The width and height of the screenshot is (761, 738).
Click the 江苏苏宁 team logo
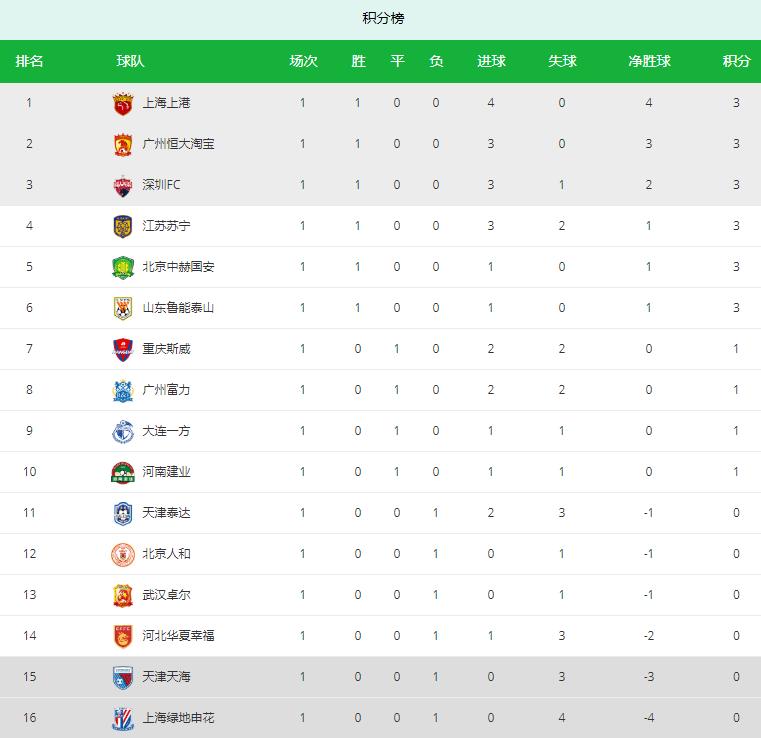(122, 226)
